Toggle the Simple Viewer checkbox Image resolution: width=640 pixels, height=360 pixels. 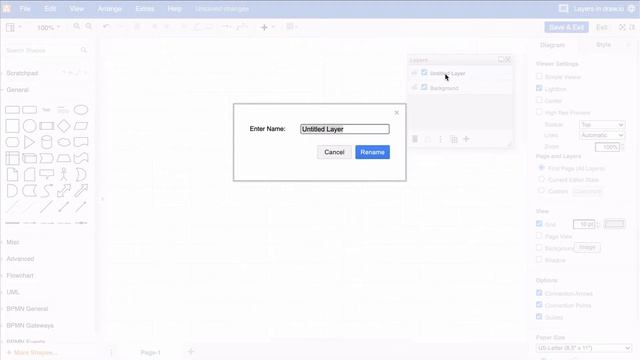539,76
